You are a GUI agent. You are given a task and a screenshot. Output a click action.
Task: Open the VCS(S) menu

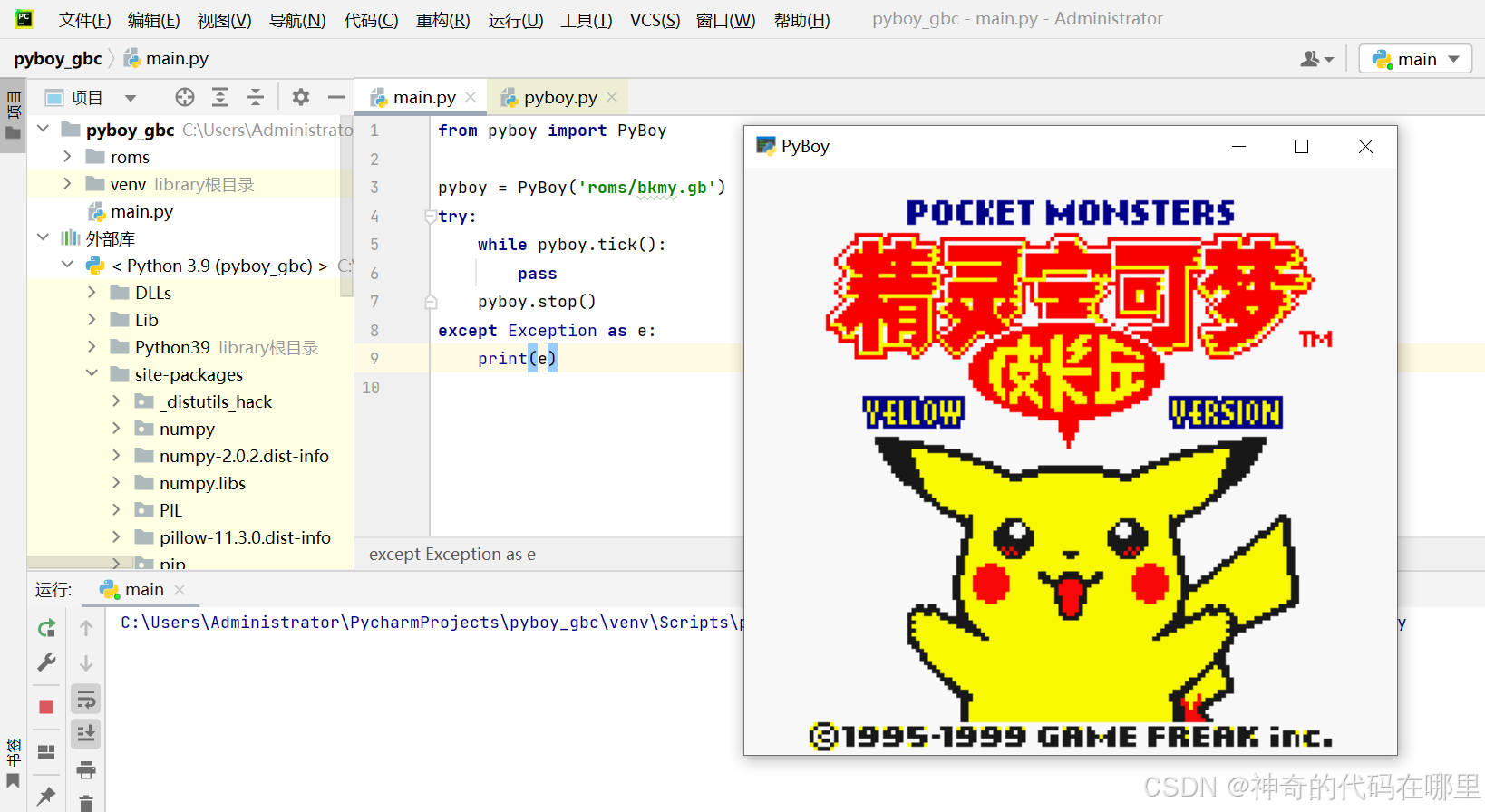coord(655,20)
